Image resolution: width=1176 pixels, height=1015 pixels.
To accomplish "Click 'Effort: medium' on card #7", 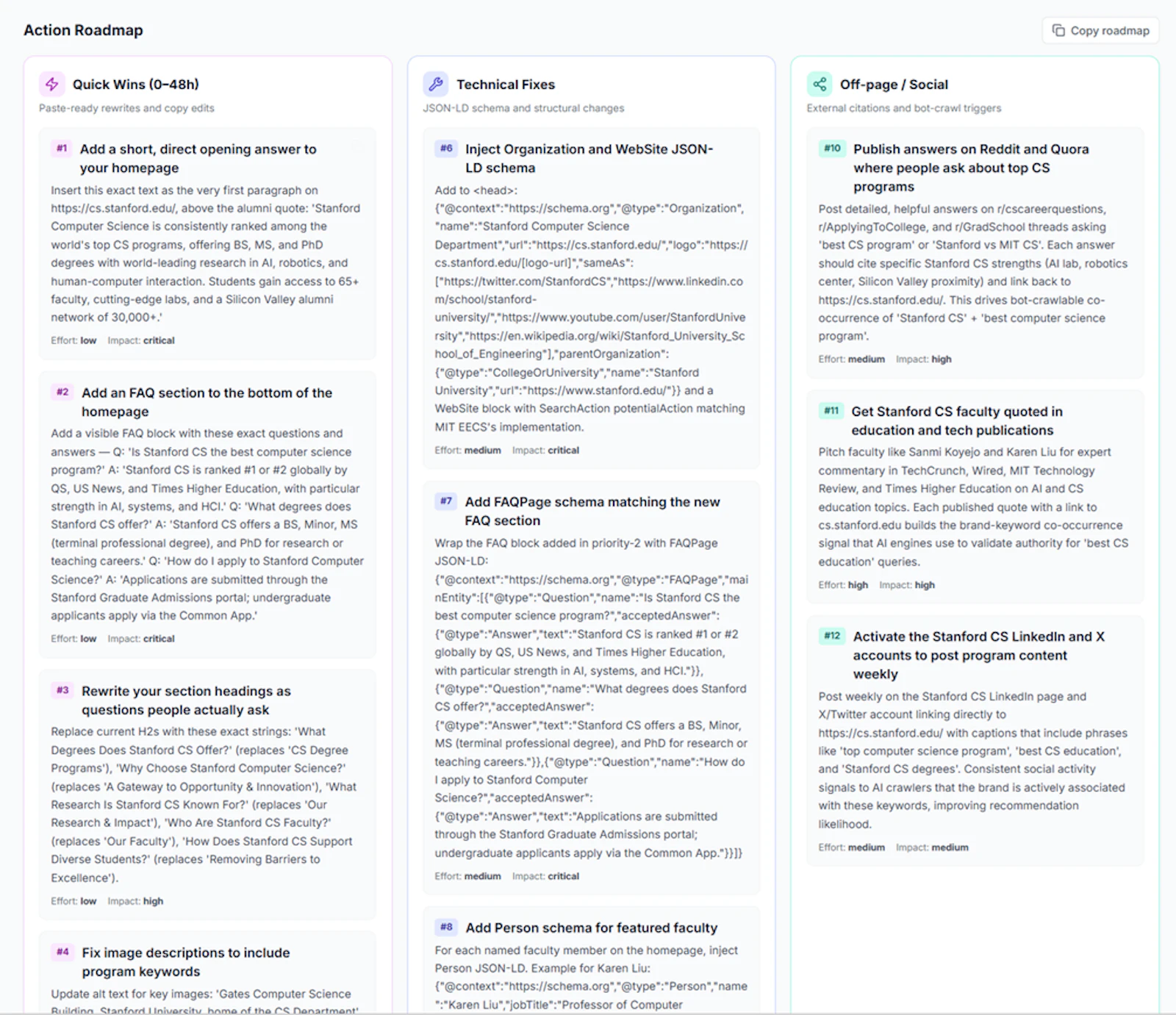I will point(467,876).
